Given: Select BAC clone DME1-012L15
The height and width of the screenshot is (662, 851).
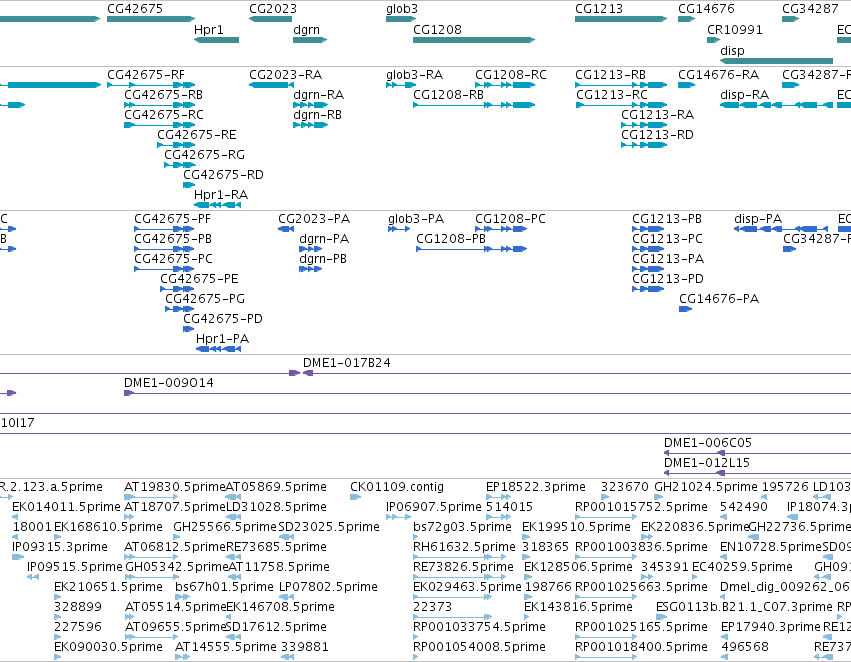Looking at the screenshot, I should coord(707,463).
